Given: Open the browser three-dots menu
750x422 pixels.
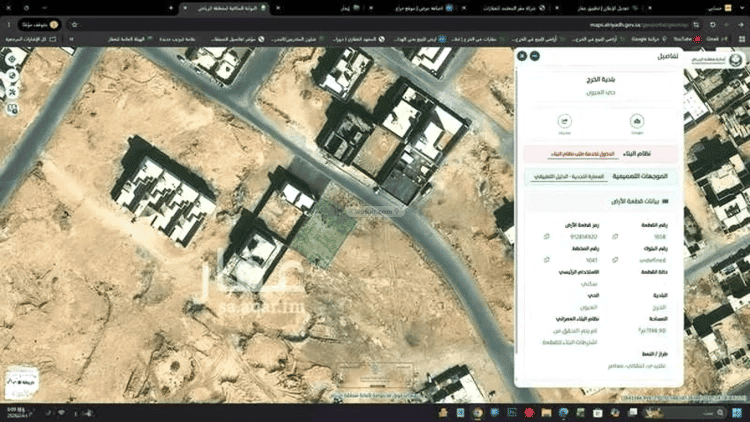Looking at the screenshot, I should coord(9,24).
